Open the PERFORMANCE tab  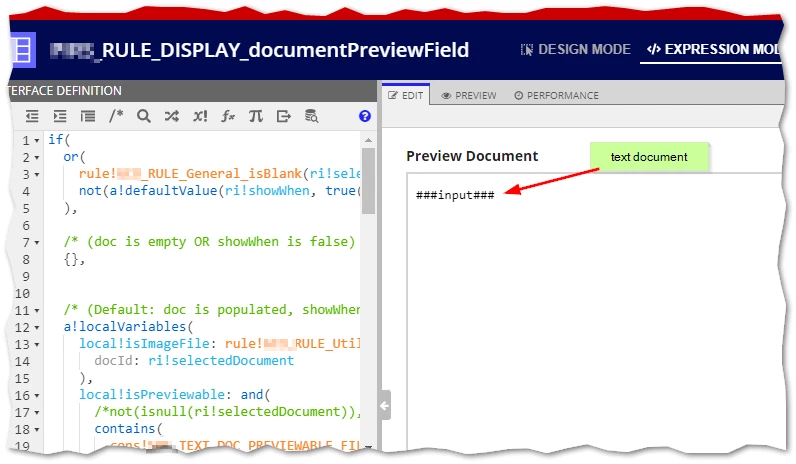click(x=556, y=95)
